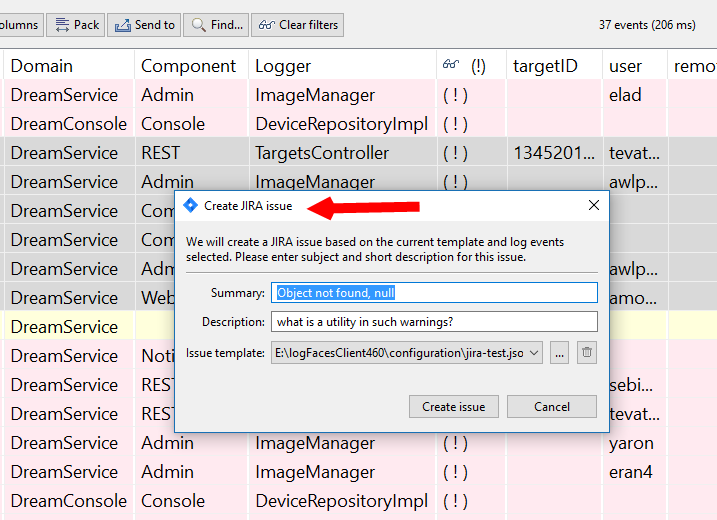The image size is (717, 520).
Task: Open the Send to toolbar option
Action: 144,25
